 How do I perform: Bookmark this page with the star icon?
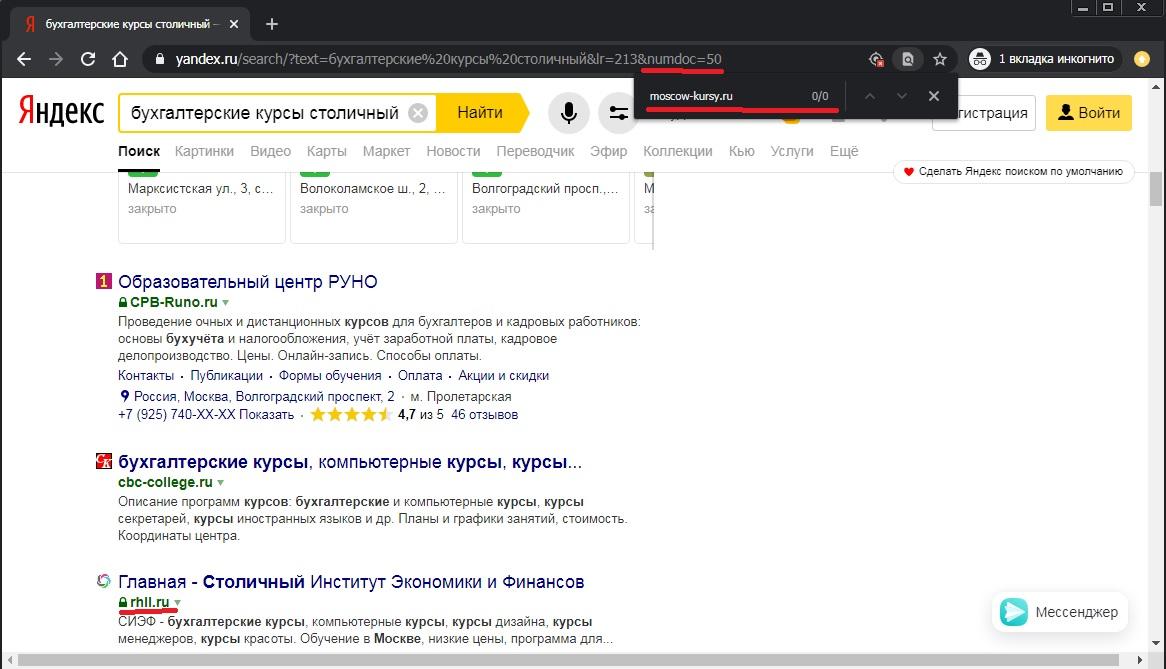tap(940, 59)
